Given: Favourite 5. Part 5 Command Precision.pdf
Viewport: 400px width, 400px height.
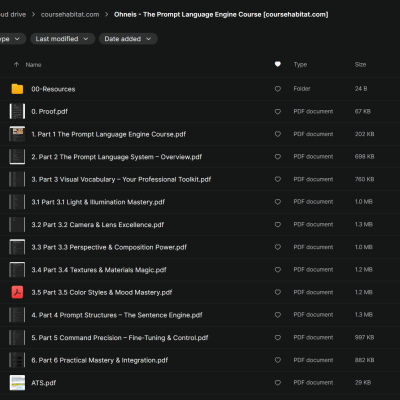Looking at the screenshot, I should tap(278, 338).
